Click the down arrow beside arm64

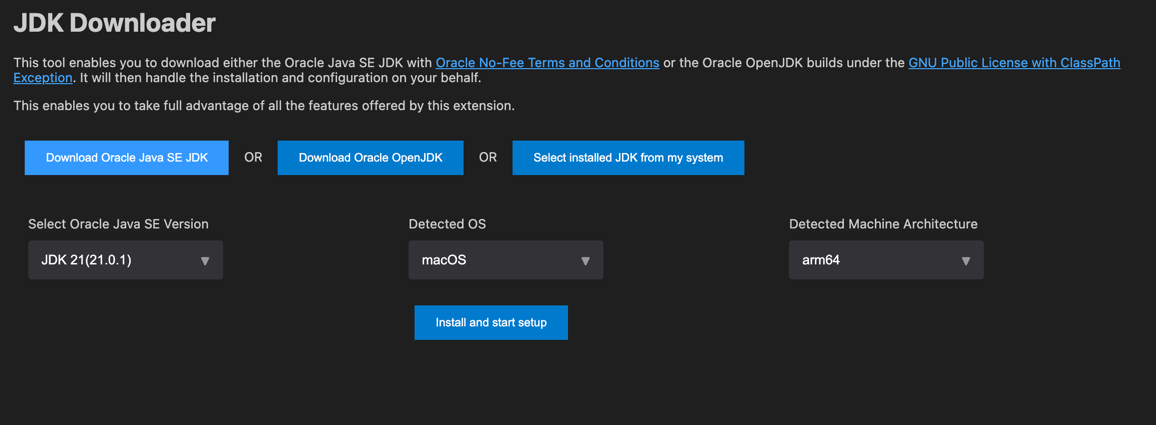coord(965,261)
